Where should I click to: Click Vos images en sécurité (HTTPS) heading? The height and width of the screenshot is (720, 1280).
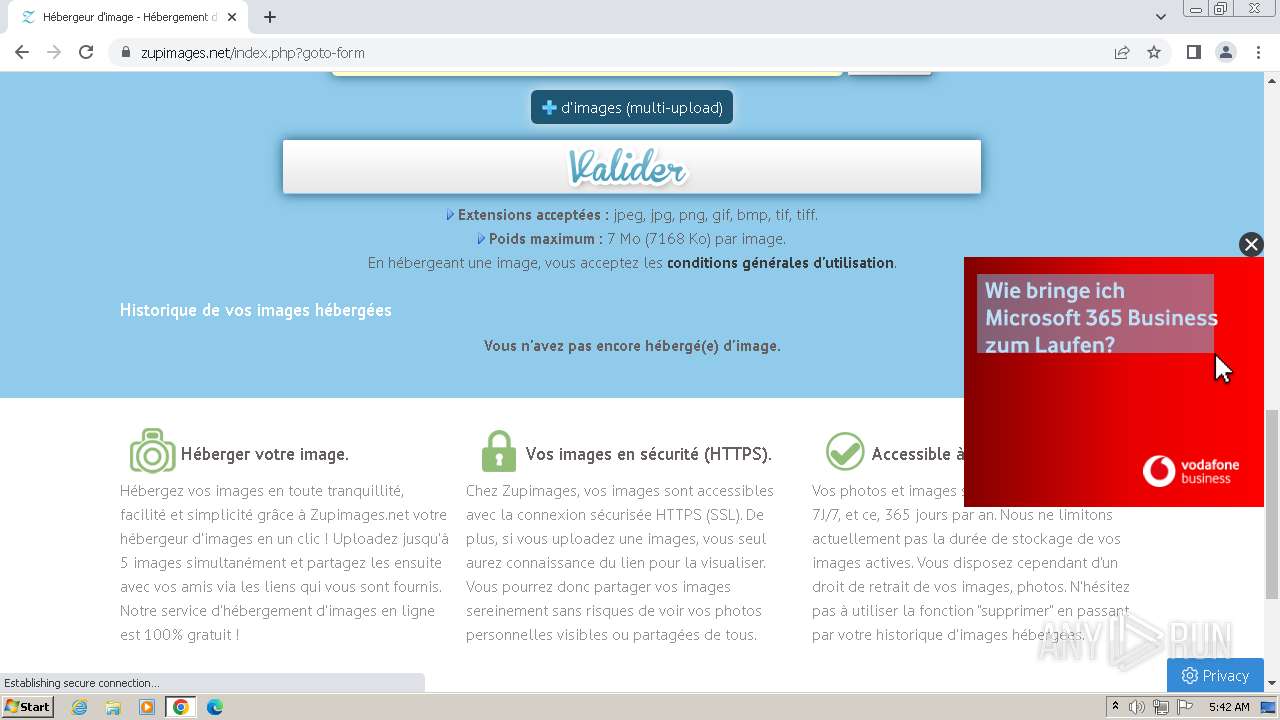coord(649,454)
